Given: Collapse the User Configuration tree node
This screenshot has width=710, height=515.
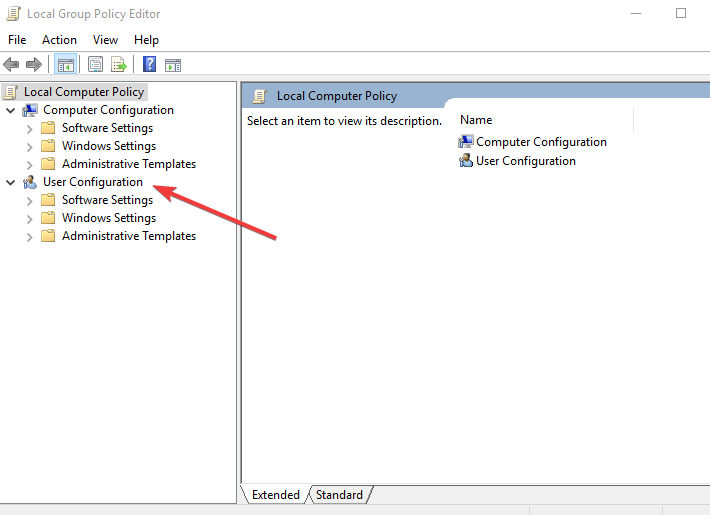Looking at the screenshot, I should 11,182.
